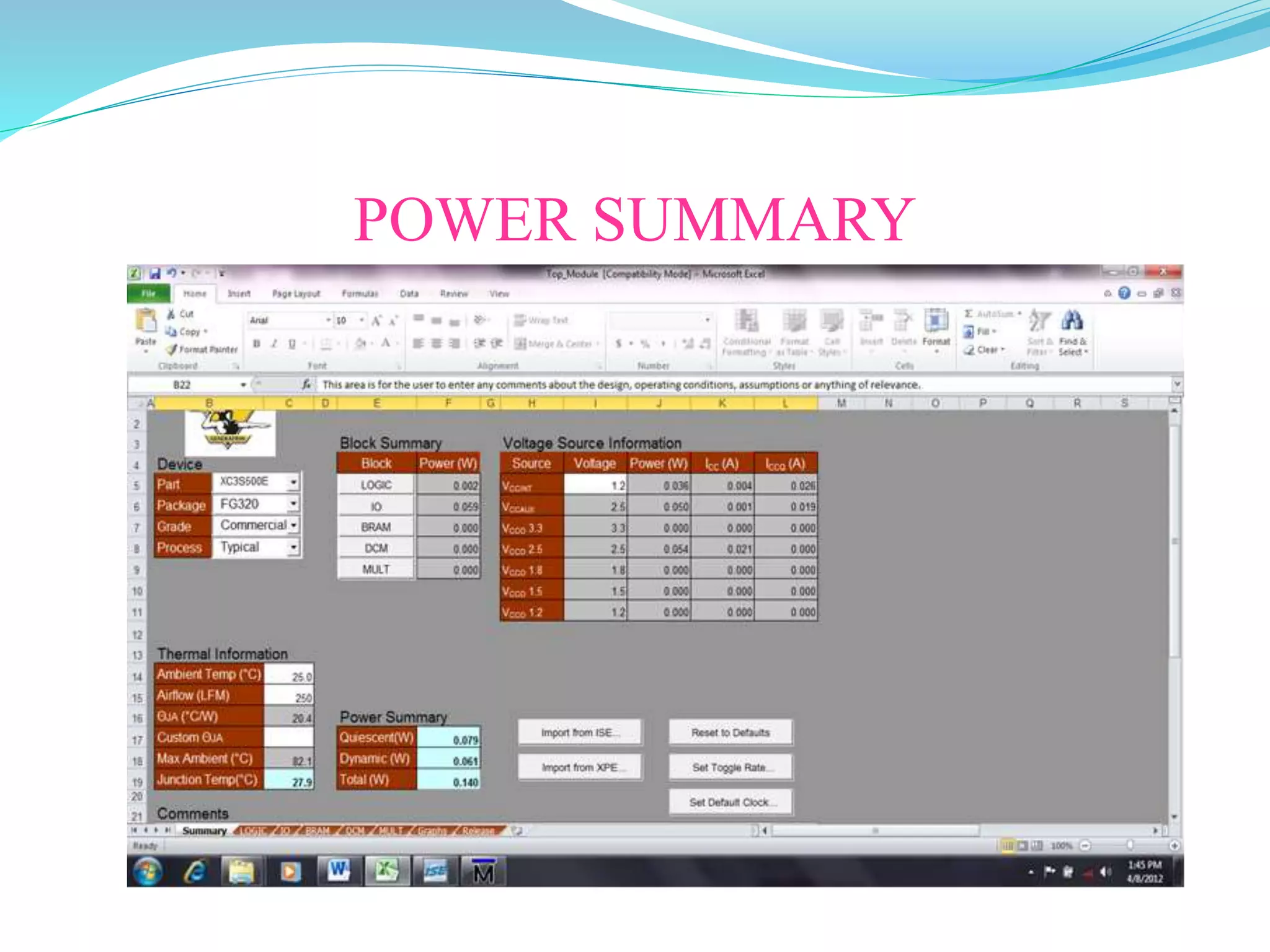Switch to the Formulas tab
Viewport: 1270px width, 952px height.
(x=360, y=294)
